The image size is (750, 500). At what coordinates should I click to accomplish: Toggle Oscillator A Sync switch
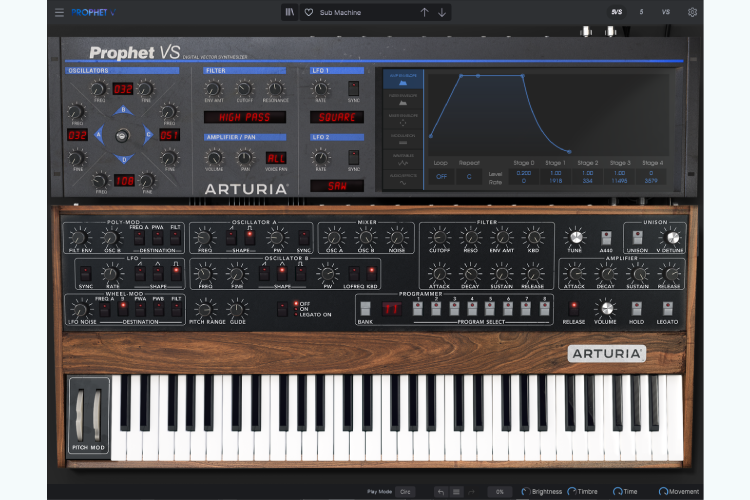coord(303,237)
